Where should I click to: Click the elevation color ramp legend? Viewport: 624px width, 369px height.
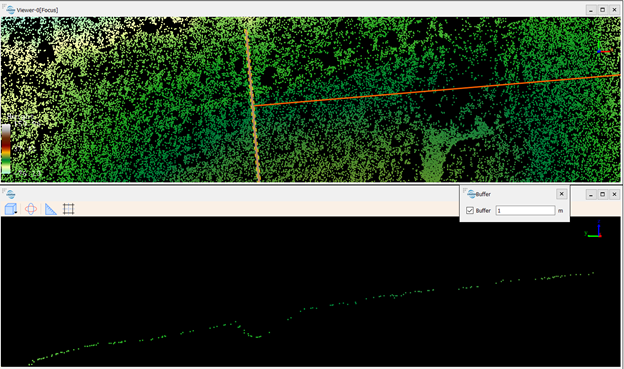[x=6, y=149]
